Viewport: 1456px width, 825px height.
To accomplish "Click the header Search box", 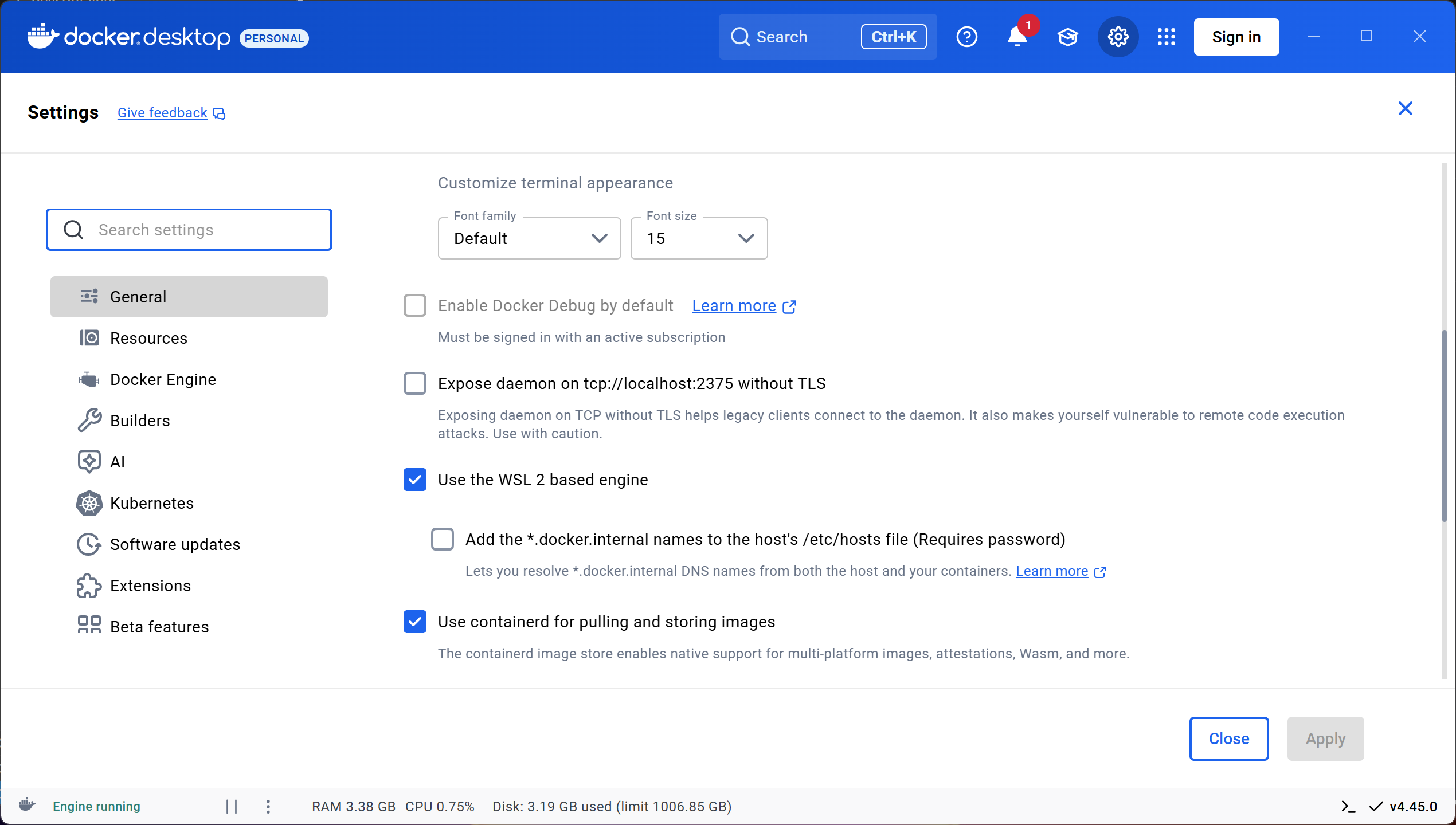I will click(x=828, y=37).
